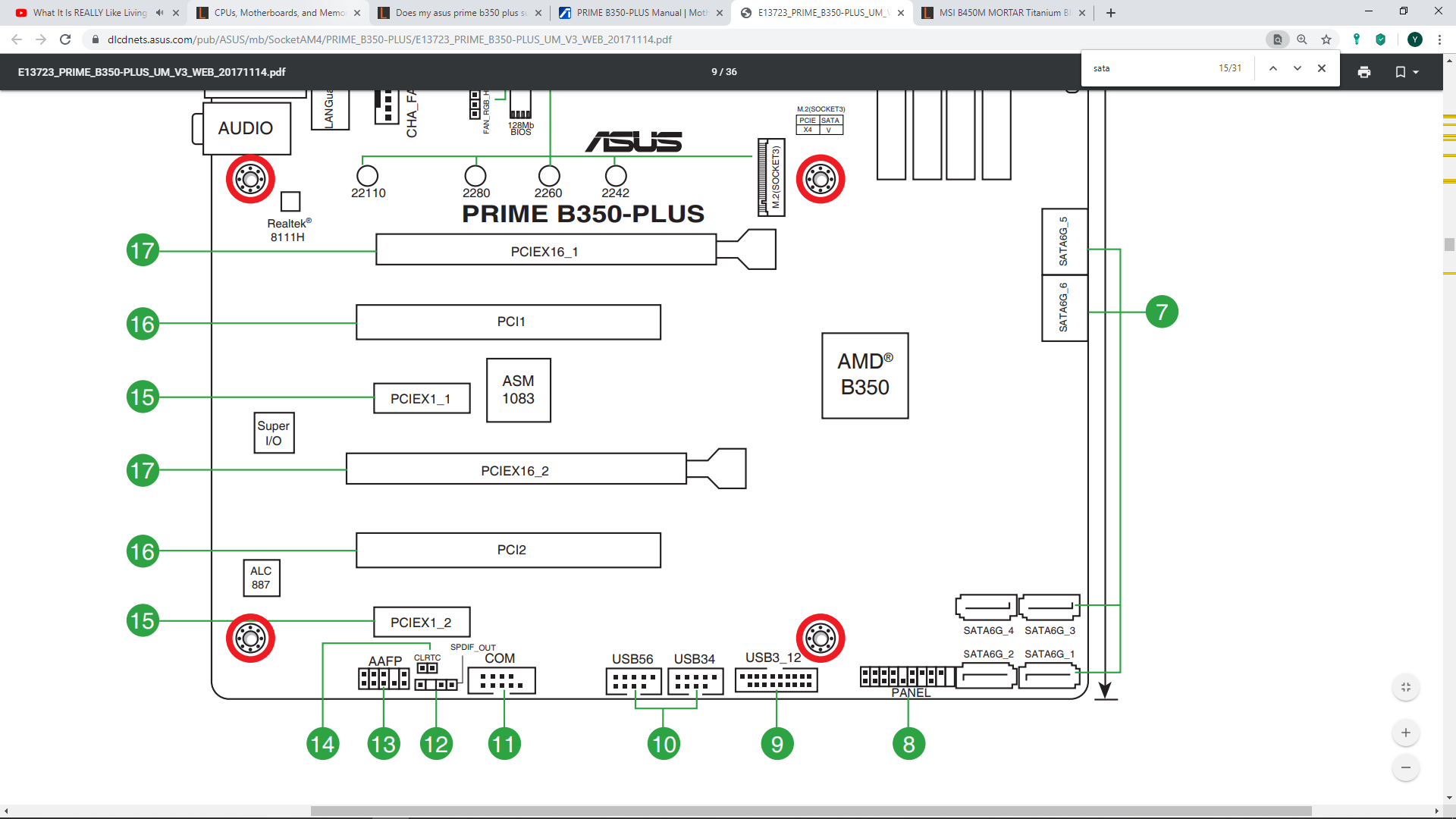Close the find bar

click(x=1322, y=68)
